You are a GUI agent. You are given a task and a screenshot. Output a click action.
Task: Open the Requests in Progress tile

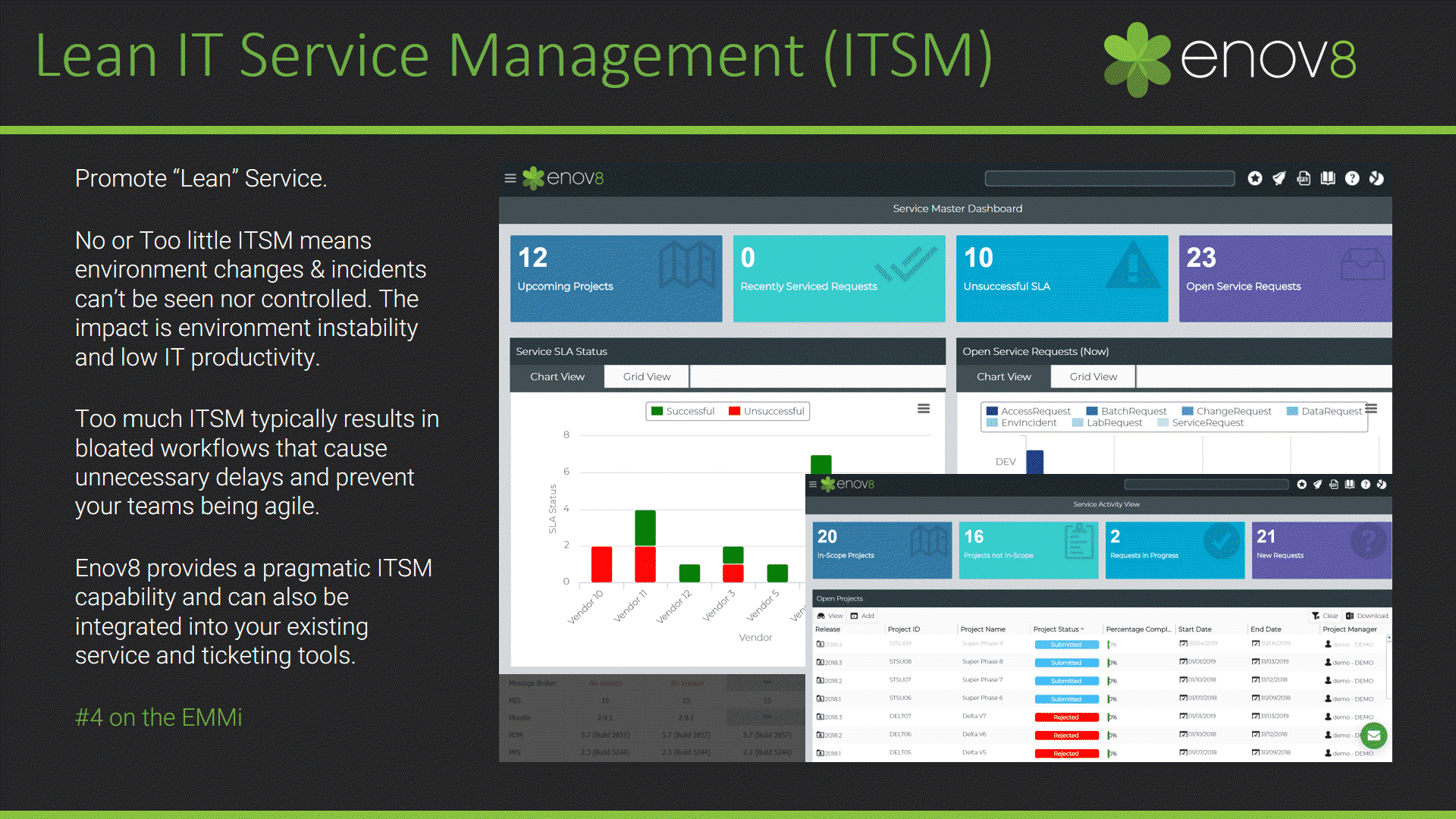[1175, 551]
